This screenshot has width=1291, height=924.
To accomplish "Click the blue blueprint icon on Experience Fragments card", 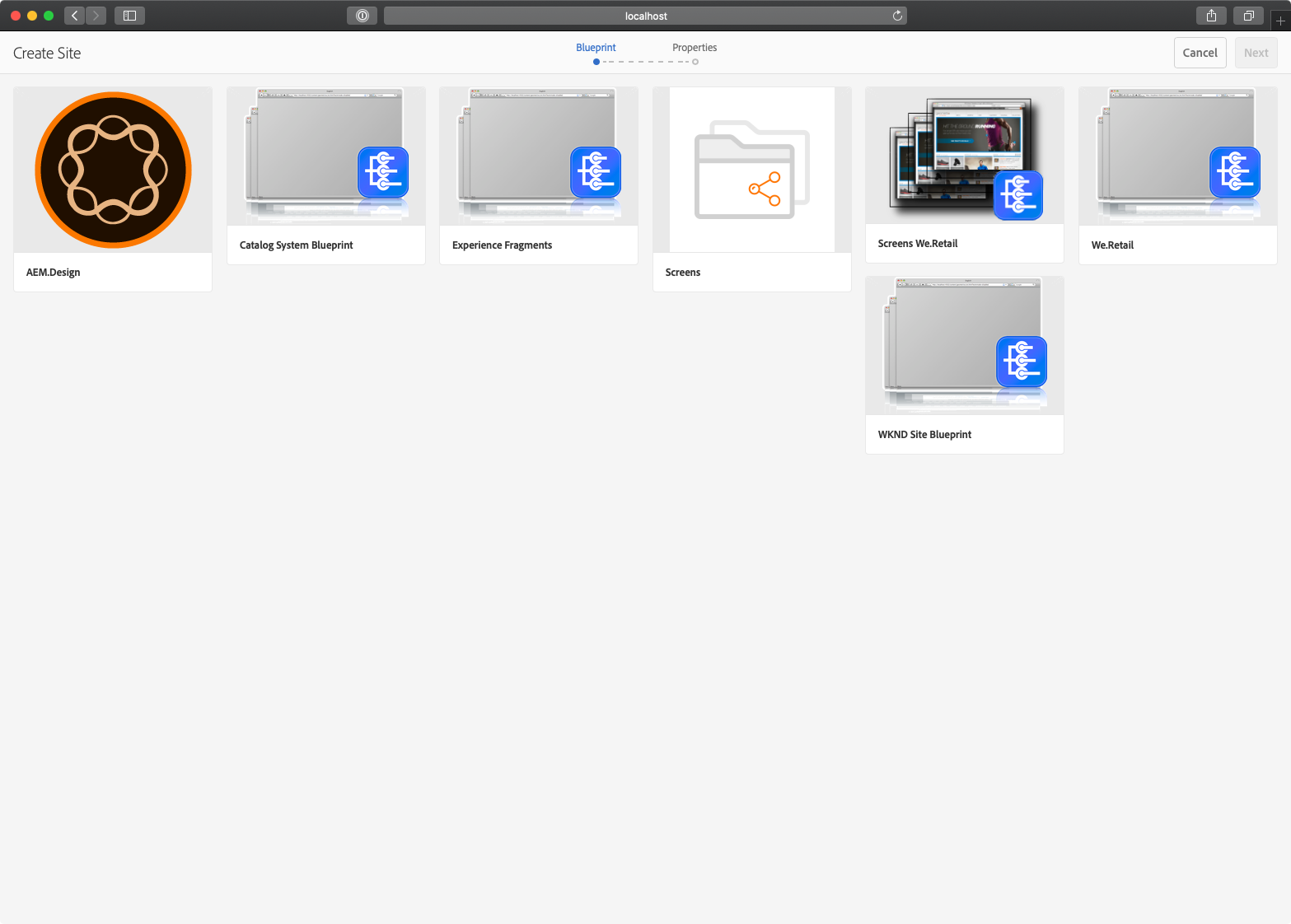I will coord(596,172).
